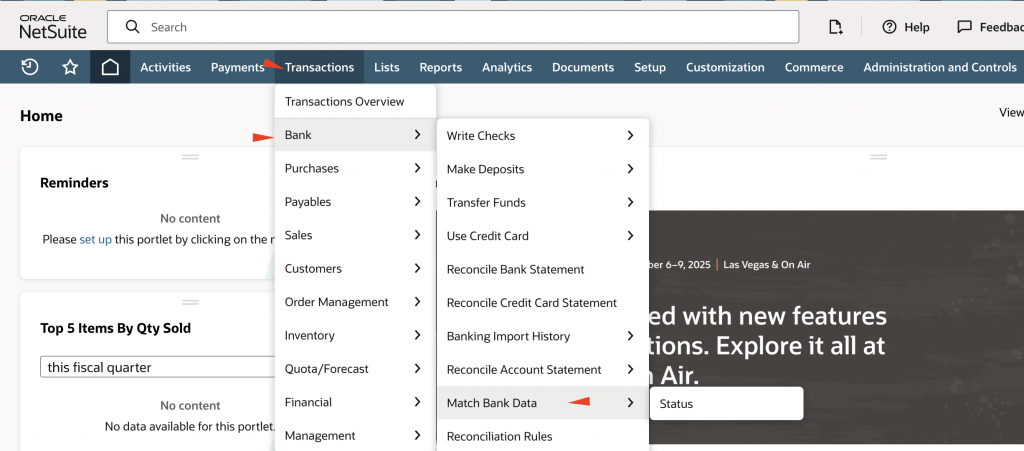Go to the Home icon
This screenshot has width=1024, height=451.
(x=110, y=67)
